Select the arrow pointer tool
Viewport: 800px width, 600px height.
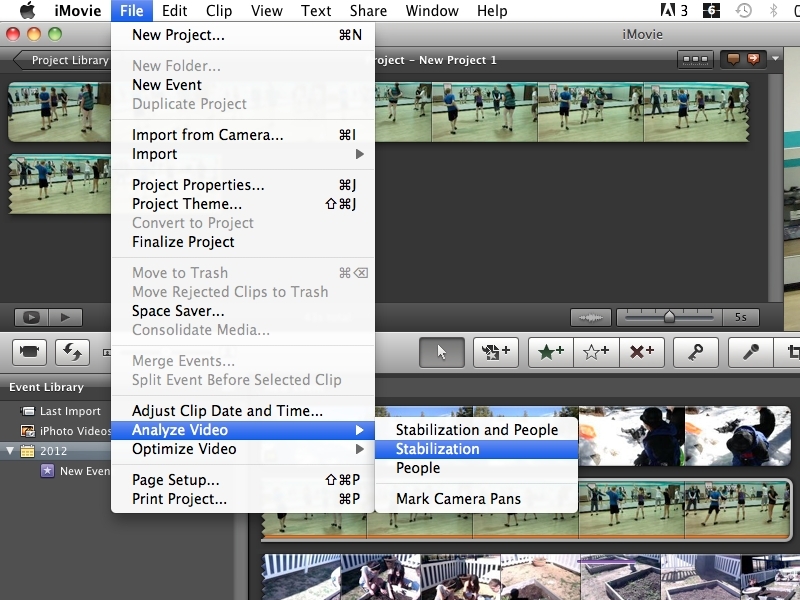pos(442,352)
